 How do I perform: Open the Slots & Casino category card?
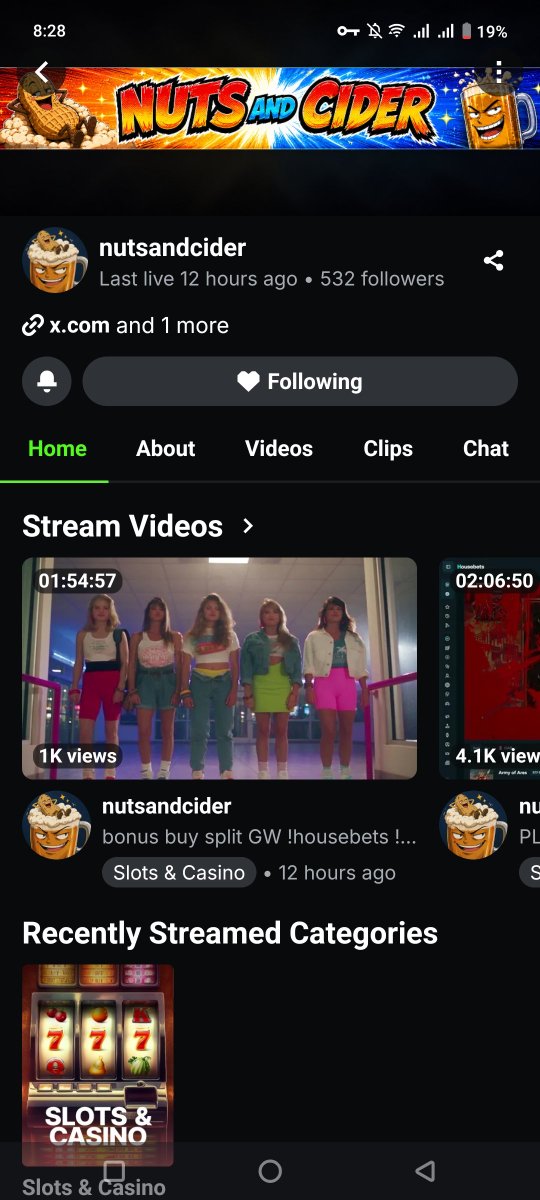point(98,1065)
